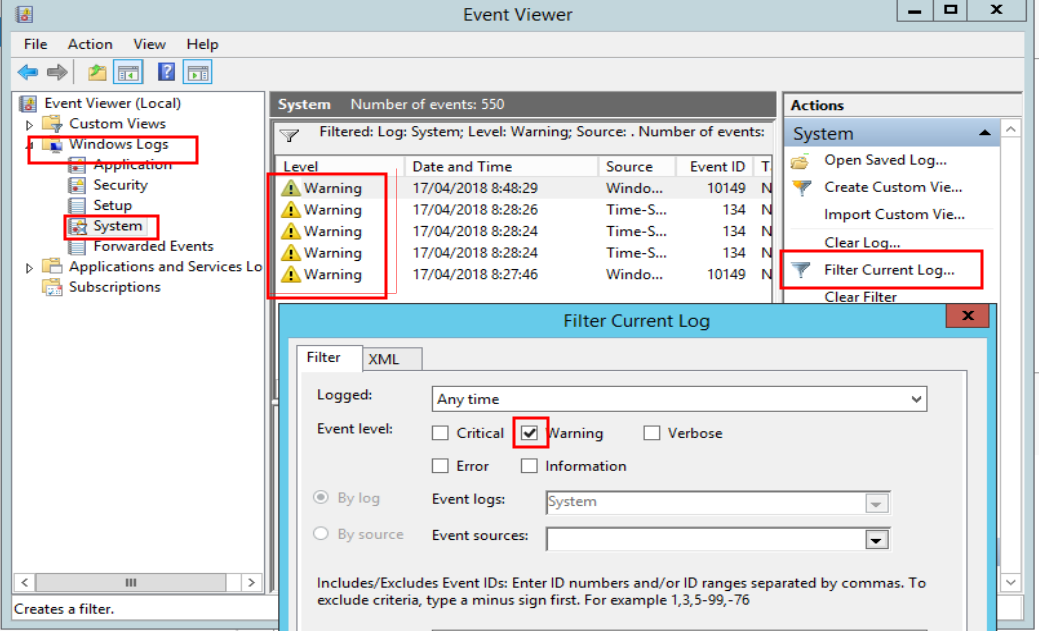This screenshot has height=631, width=1039.
Task: Select the Filter tab
Action: coord(329,358)
